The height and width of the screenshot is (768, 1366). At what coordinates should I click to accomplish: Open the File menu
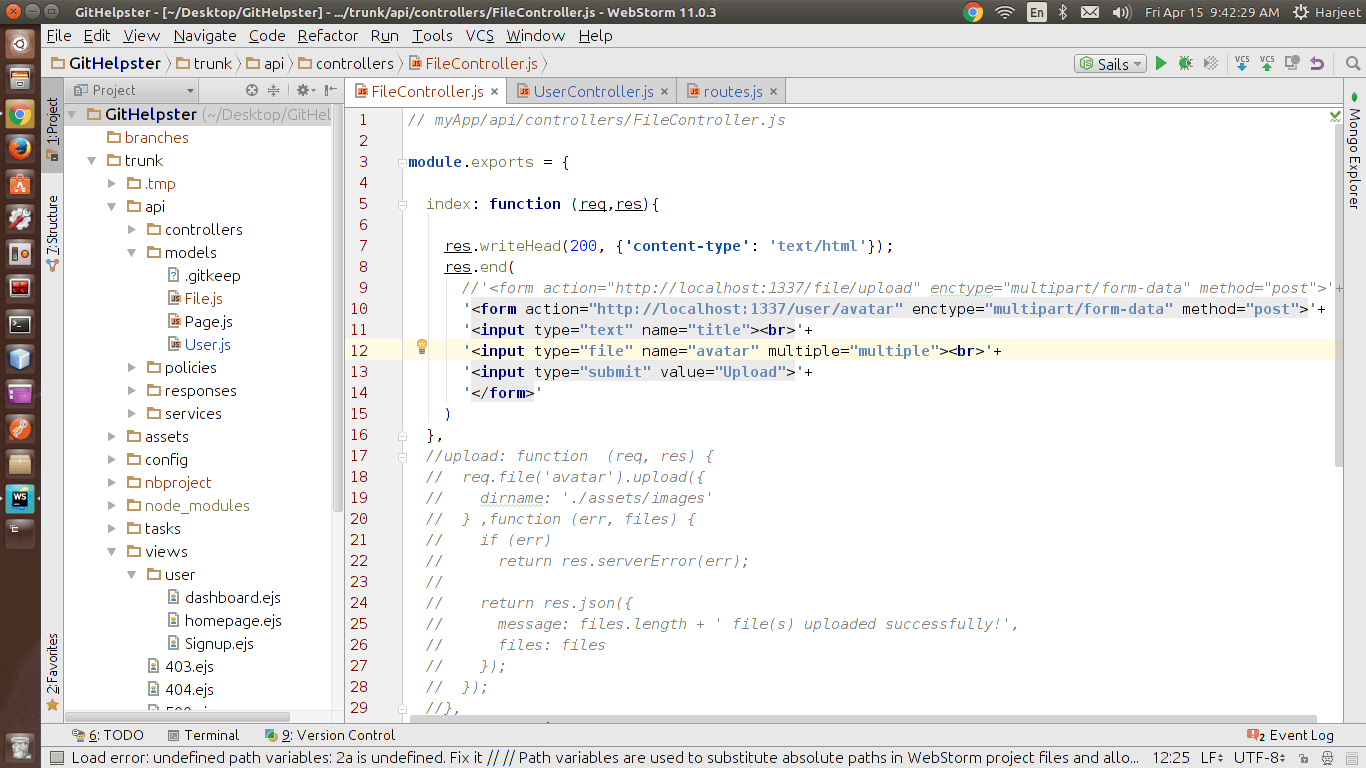tap(59, 35)
